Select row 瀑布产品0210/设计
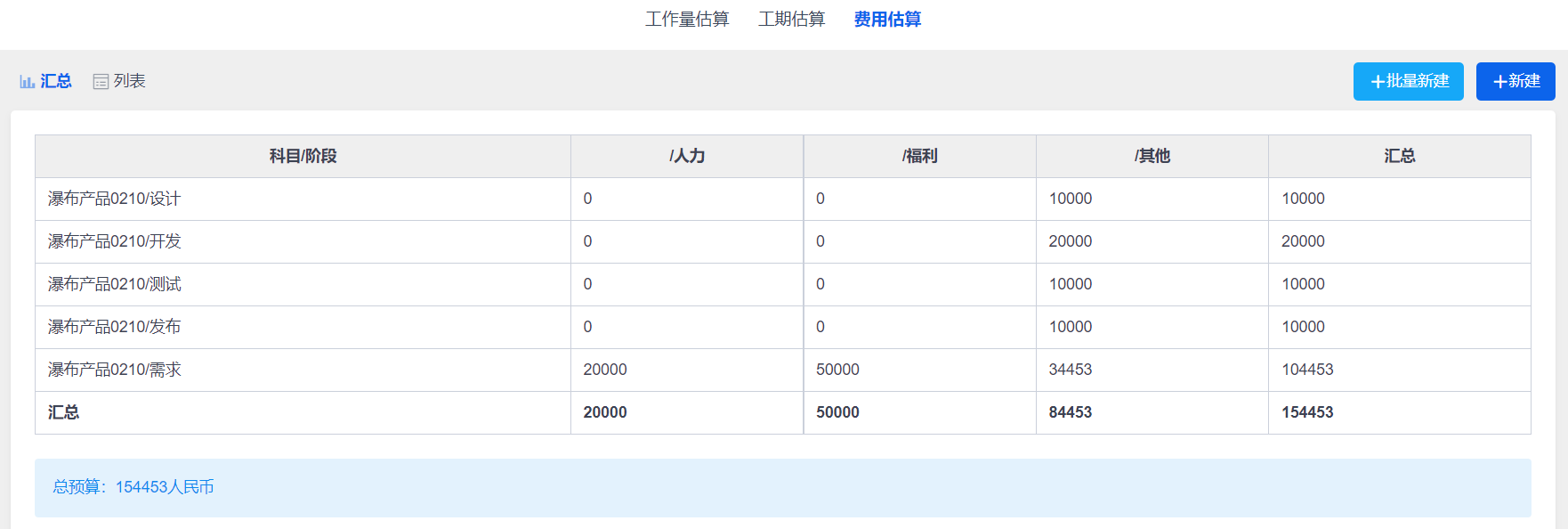This screenshot has width=1568, height=529. point(783,199)
